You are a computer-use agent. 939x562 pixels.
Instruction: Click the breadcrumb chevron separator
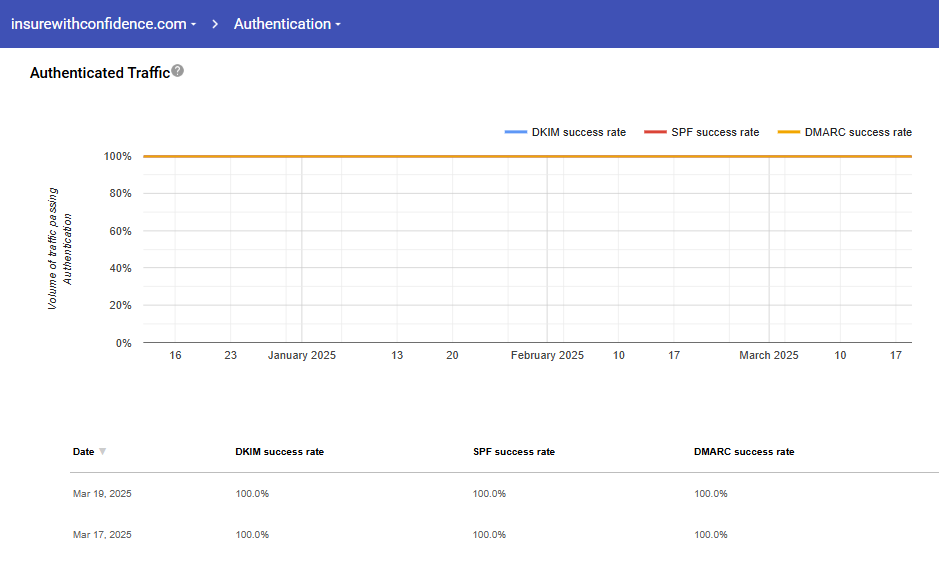pos(215,24)
